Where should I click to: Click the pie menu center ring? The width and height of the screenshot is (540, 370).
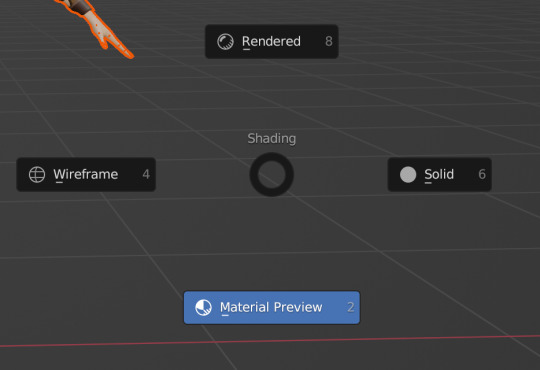(272, 174)
